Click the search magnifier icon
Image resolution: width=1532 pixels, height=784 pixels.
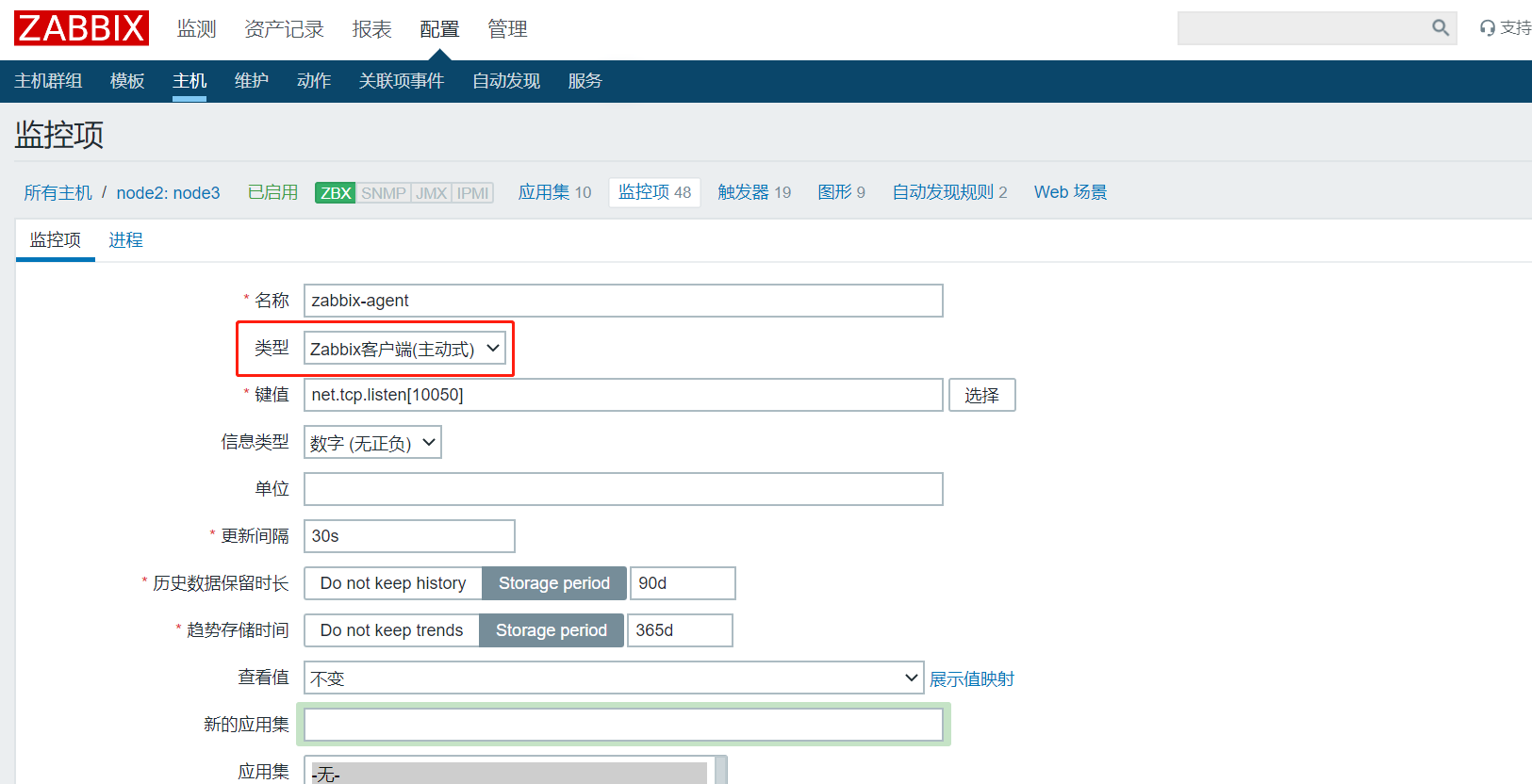1440,28
